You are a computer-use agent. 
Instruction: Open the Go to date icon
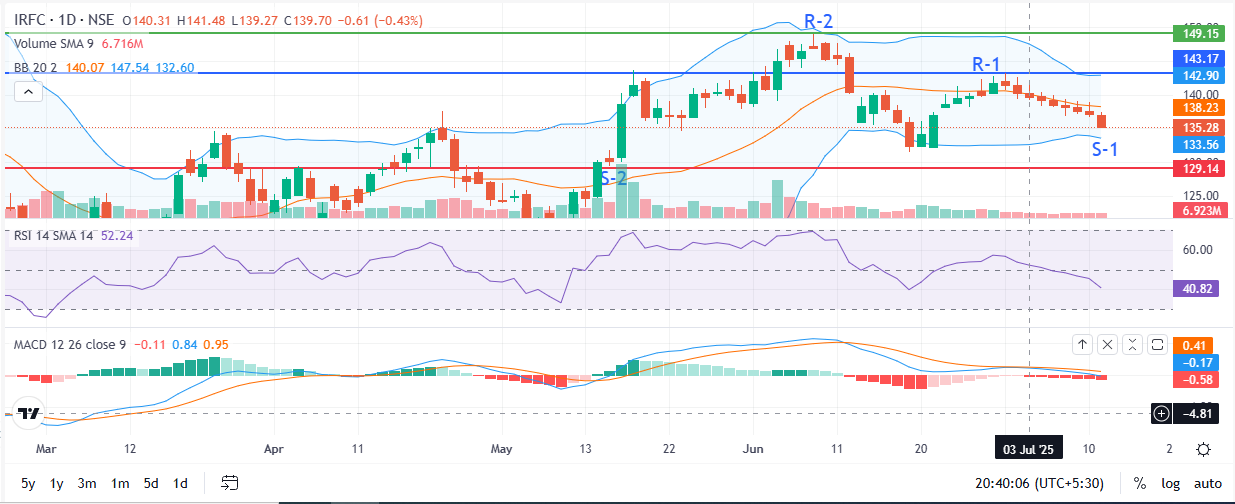click(x=230, y=482)
